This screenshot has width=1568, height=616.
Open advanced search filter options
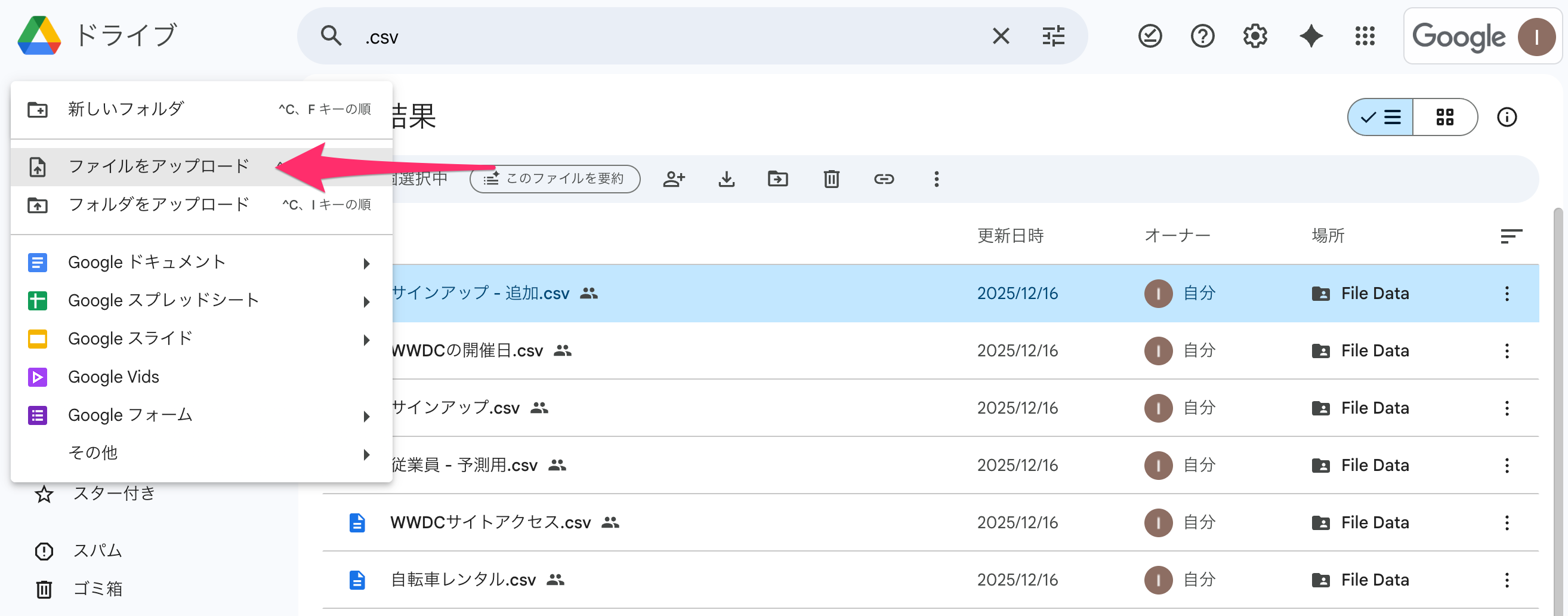[1053, 36]
